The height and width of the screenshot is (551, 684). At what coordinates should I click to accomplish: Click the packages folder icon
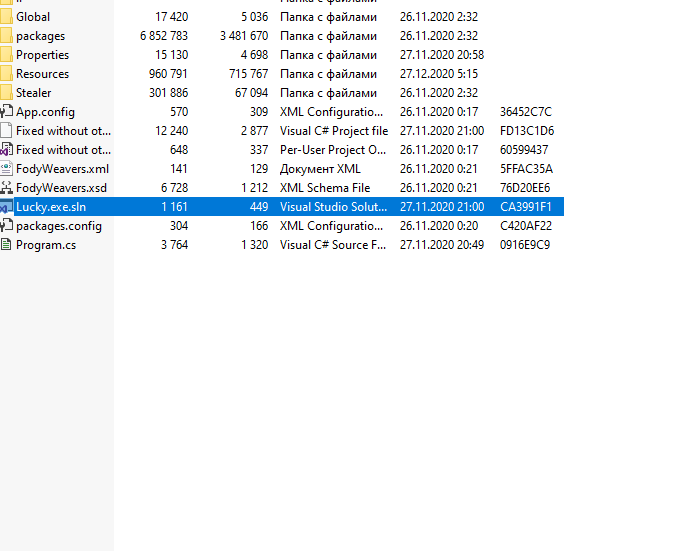tap(7, 36)
